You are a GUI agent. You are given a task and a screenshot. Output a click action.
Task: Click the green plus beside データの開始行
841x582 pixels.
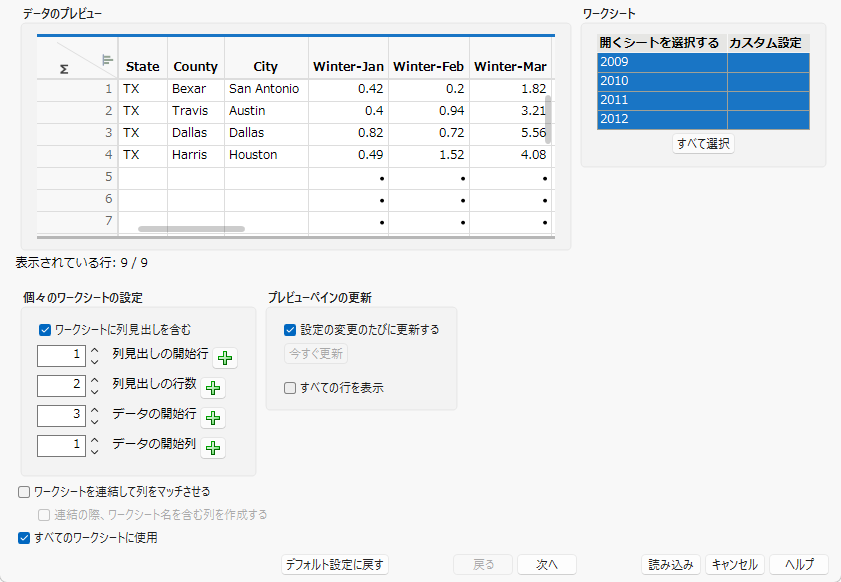point(213,418)
